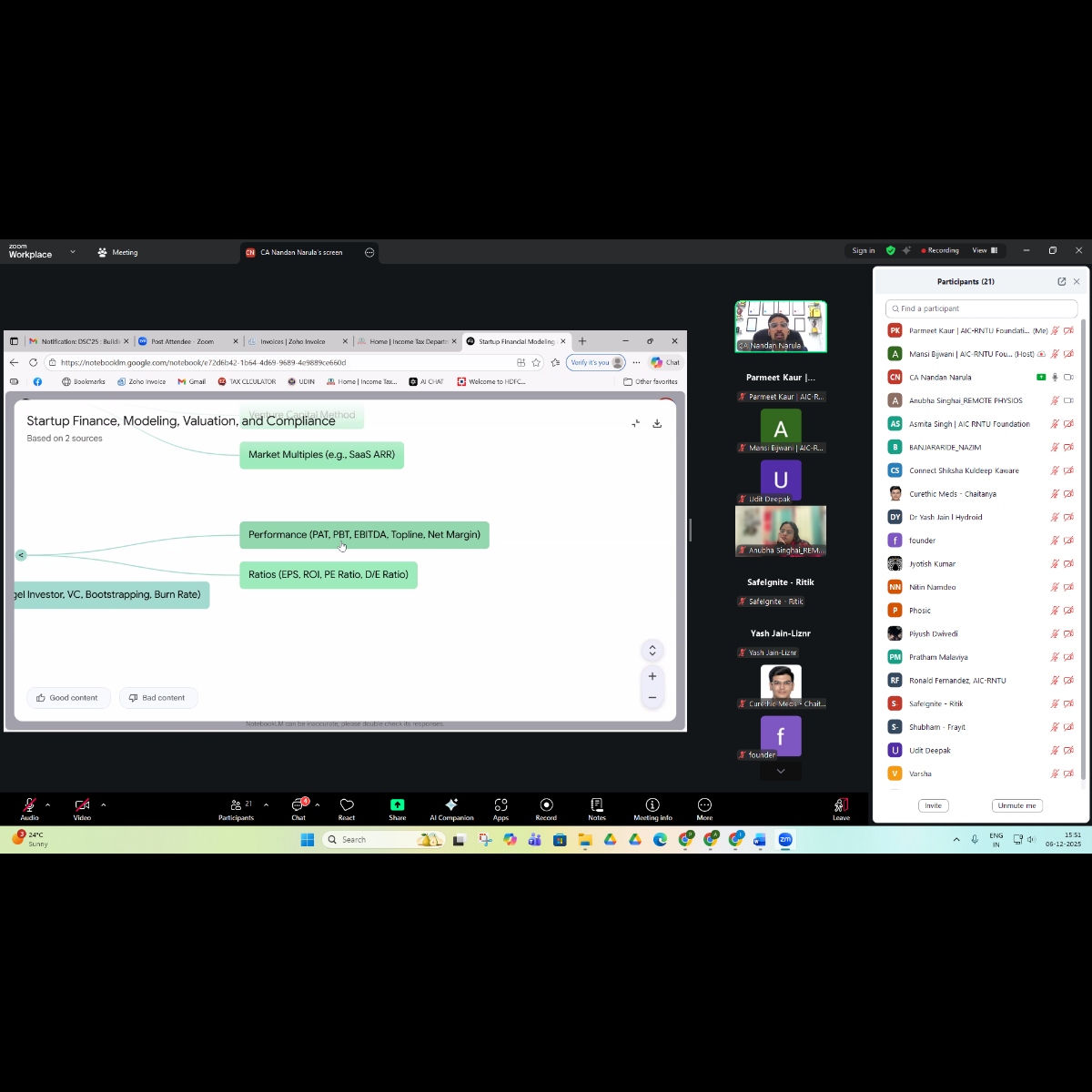Select CA Nandan Narula's screen tab
This screenshot has width=1092, height=1092.
point(299,252)
